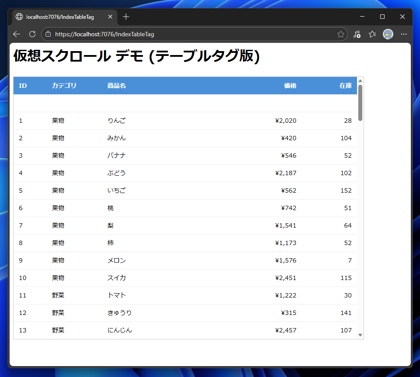Click stock value 115 in スイカ row
This screenshot has height=377, width=420.
(346, 278)
